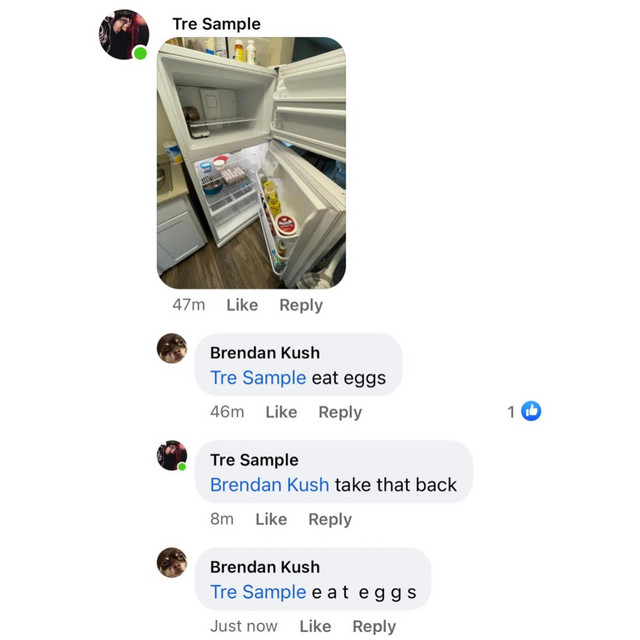Open Brendan Kush's avatar on latest reply
The image size is (640, 640).
point(172,562)
